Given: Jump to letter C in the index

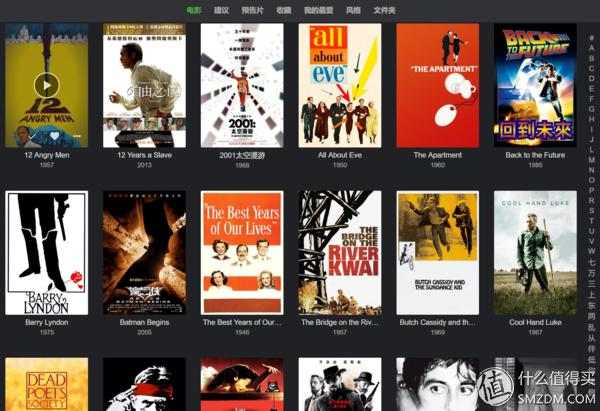Looking at the screenshot, I should tap(592, 68).
